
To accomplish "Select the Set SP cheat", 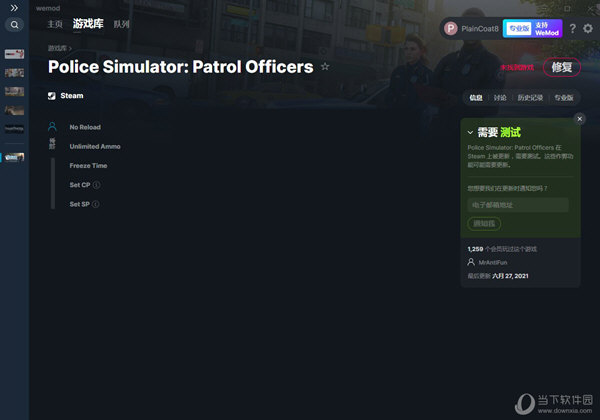I will point(79,204).
